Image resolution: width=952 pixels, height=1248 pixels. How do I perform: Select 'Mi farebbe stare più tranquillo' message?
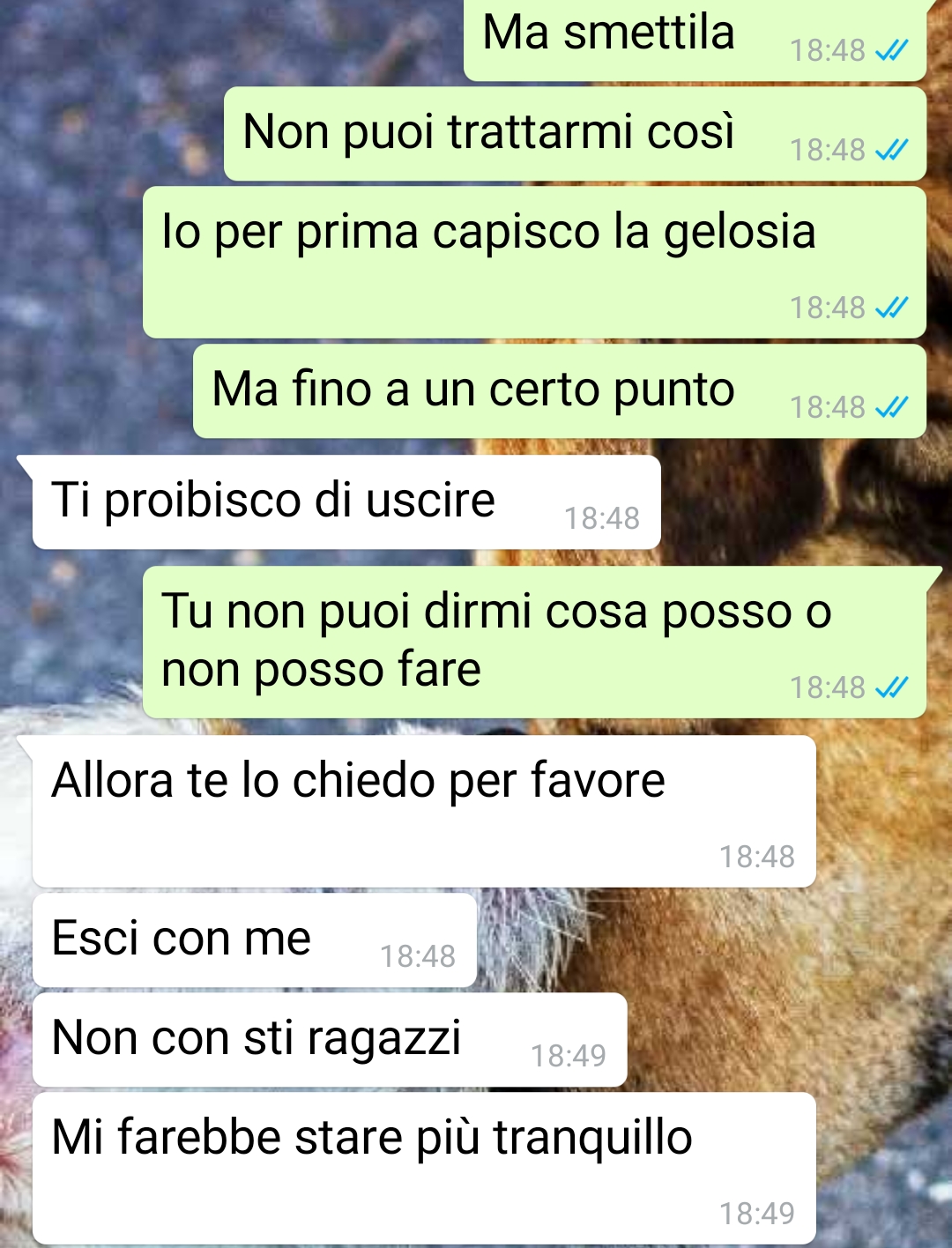tap(424, 1169)
